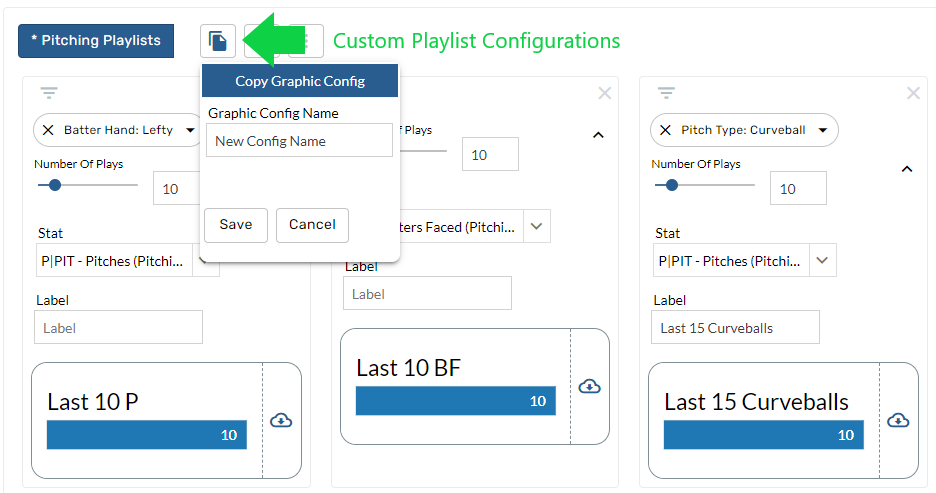Open the Batter Hand: Lefty dropdown
936x493 pixels.
tap(191, 130)
